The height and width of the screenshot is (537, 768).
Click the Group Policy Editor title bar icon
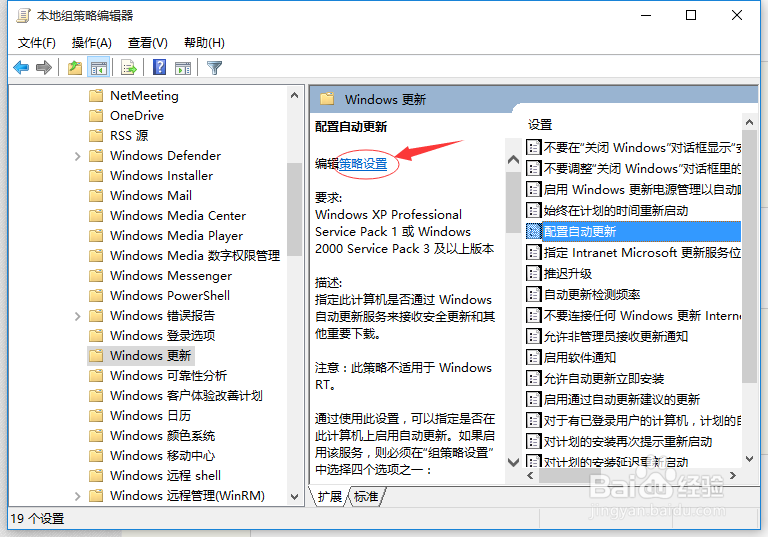(x=23, y=16)
